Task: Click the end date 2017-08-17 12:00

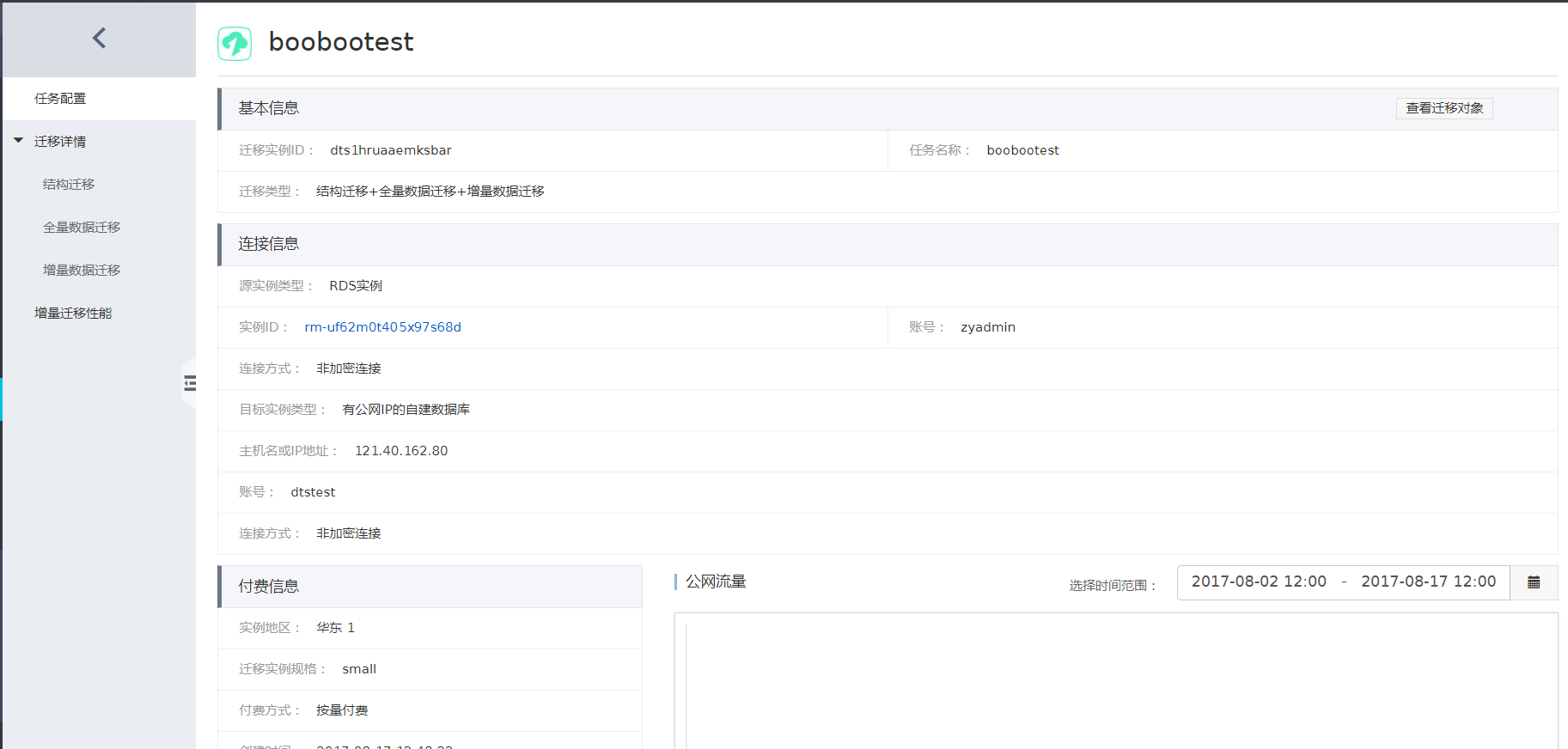Action: pos(1428,582)
